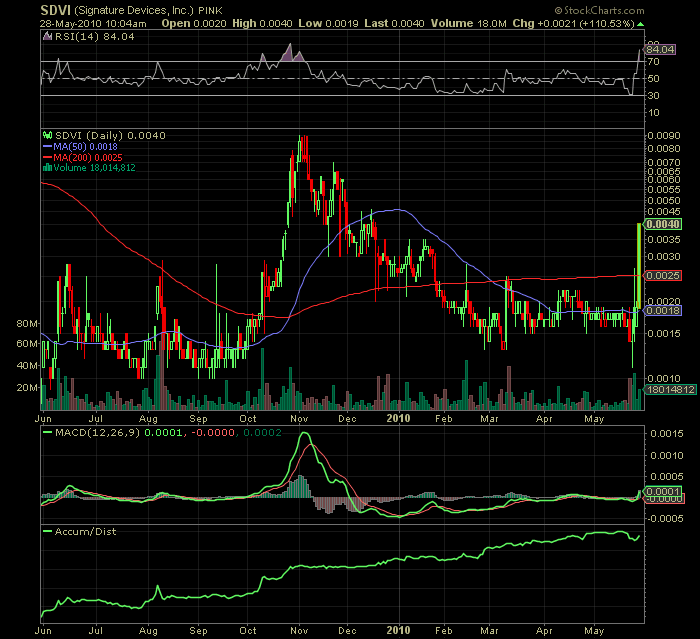Click the green up arrow after Chg percentage
The height and width of the screenshot is (639, 700).
641,24
